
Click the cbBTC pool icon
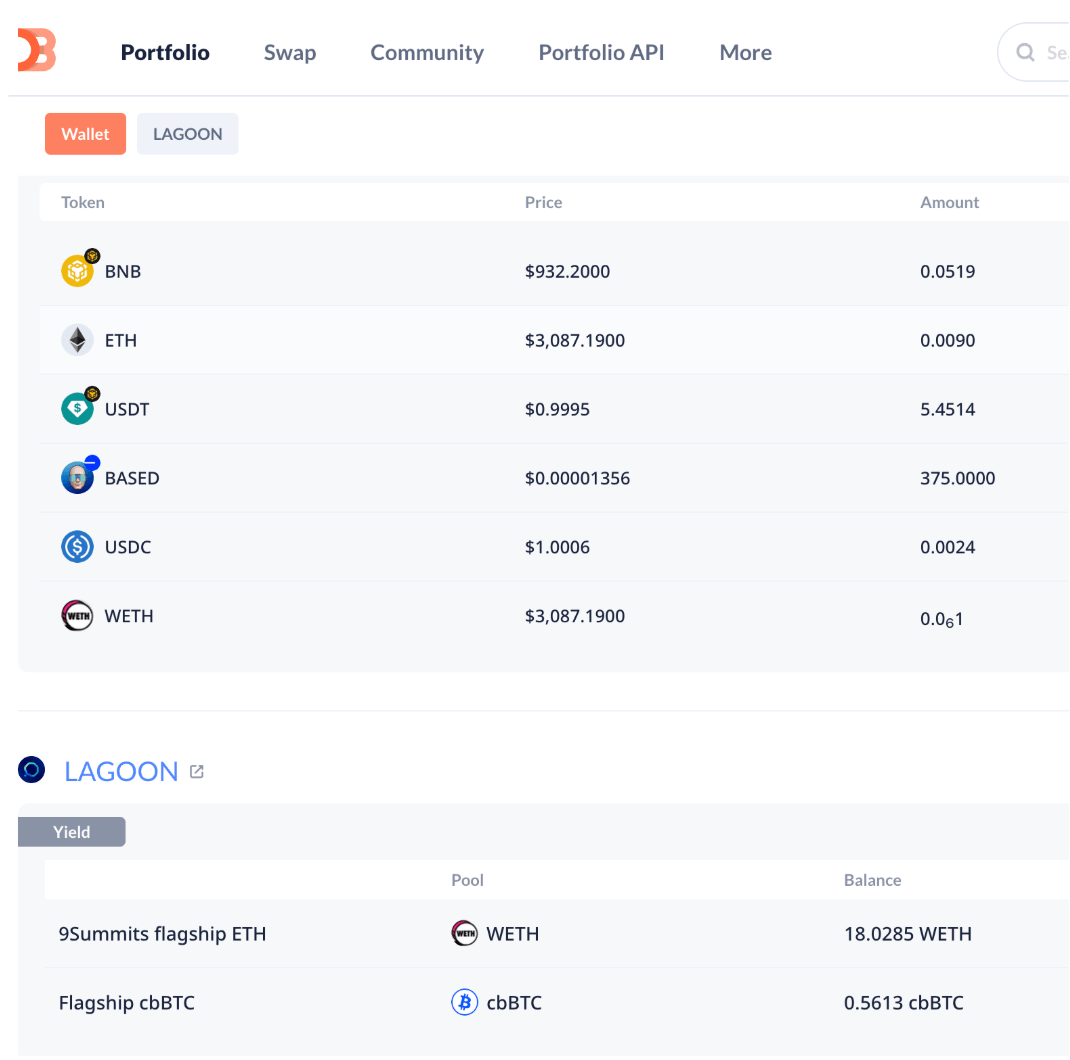click(465, 1002)
